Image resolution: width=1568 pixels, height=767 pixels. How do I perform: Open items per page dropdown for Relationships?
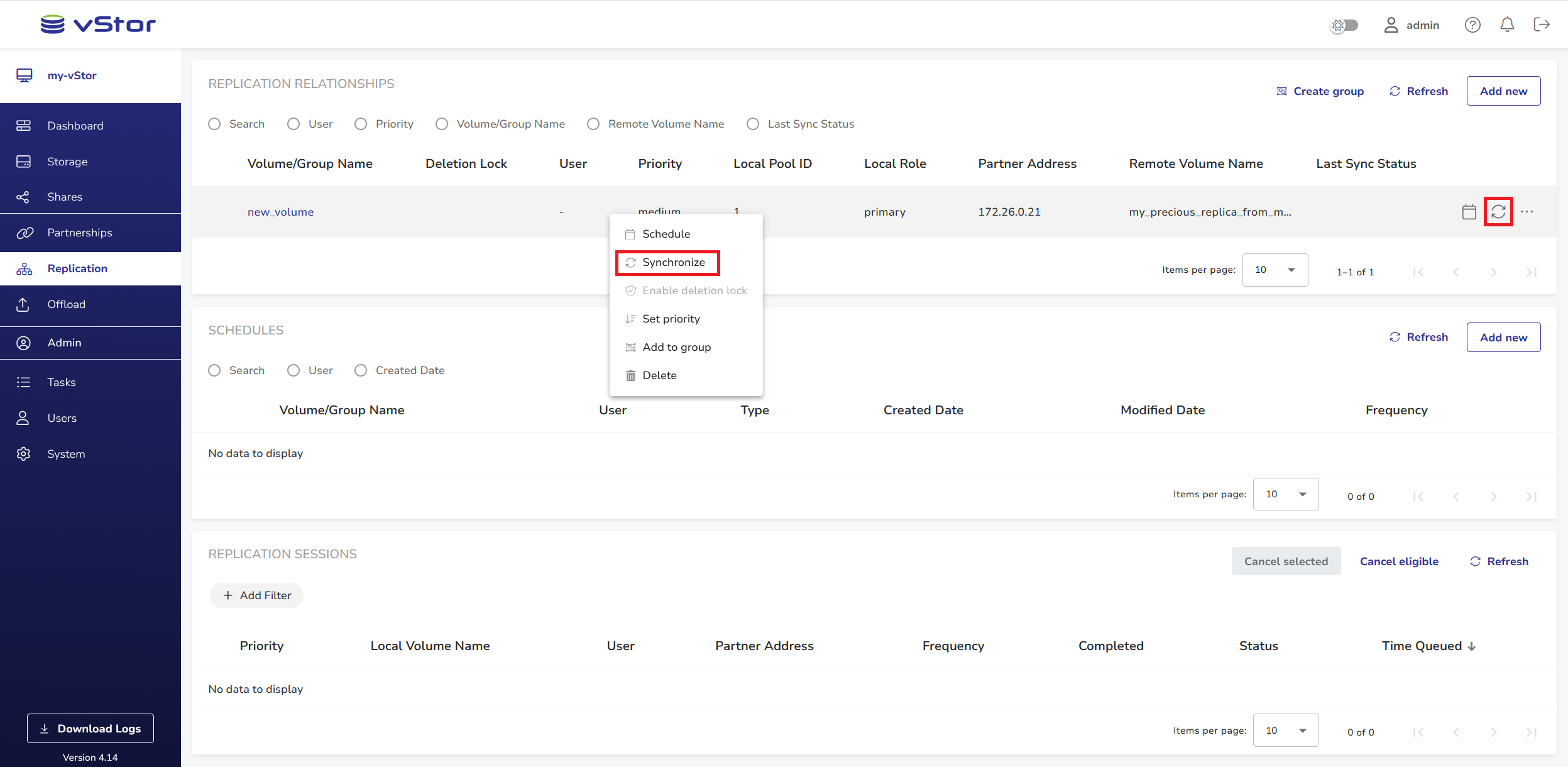1275,270
